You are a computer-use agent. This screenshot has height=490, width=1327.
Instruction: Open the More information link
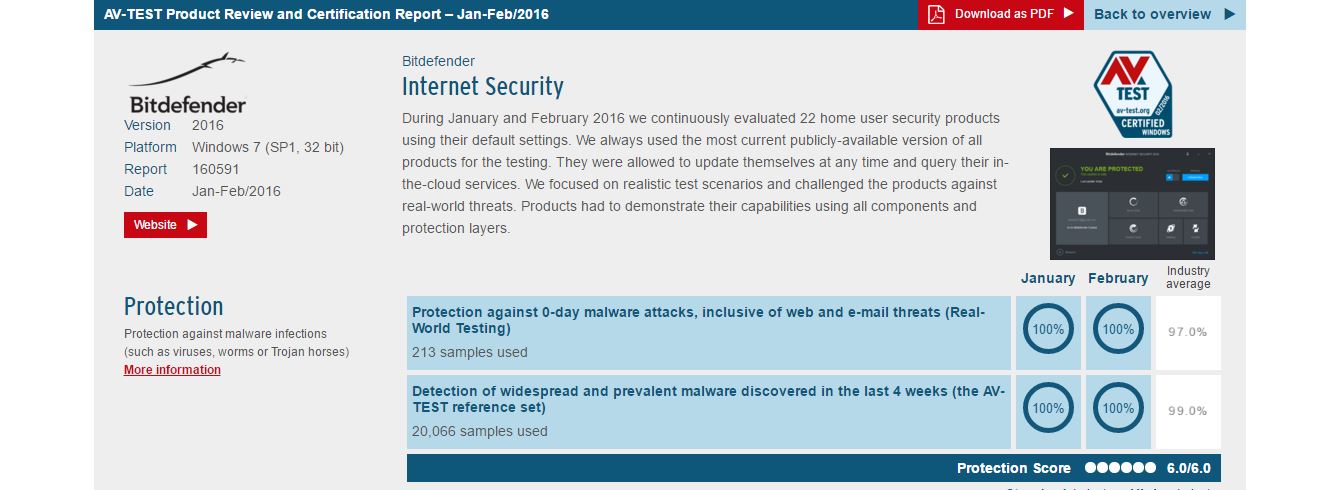coord(172,370)
